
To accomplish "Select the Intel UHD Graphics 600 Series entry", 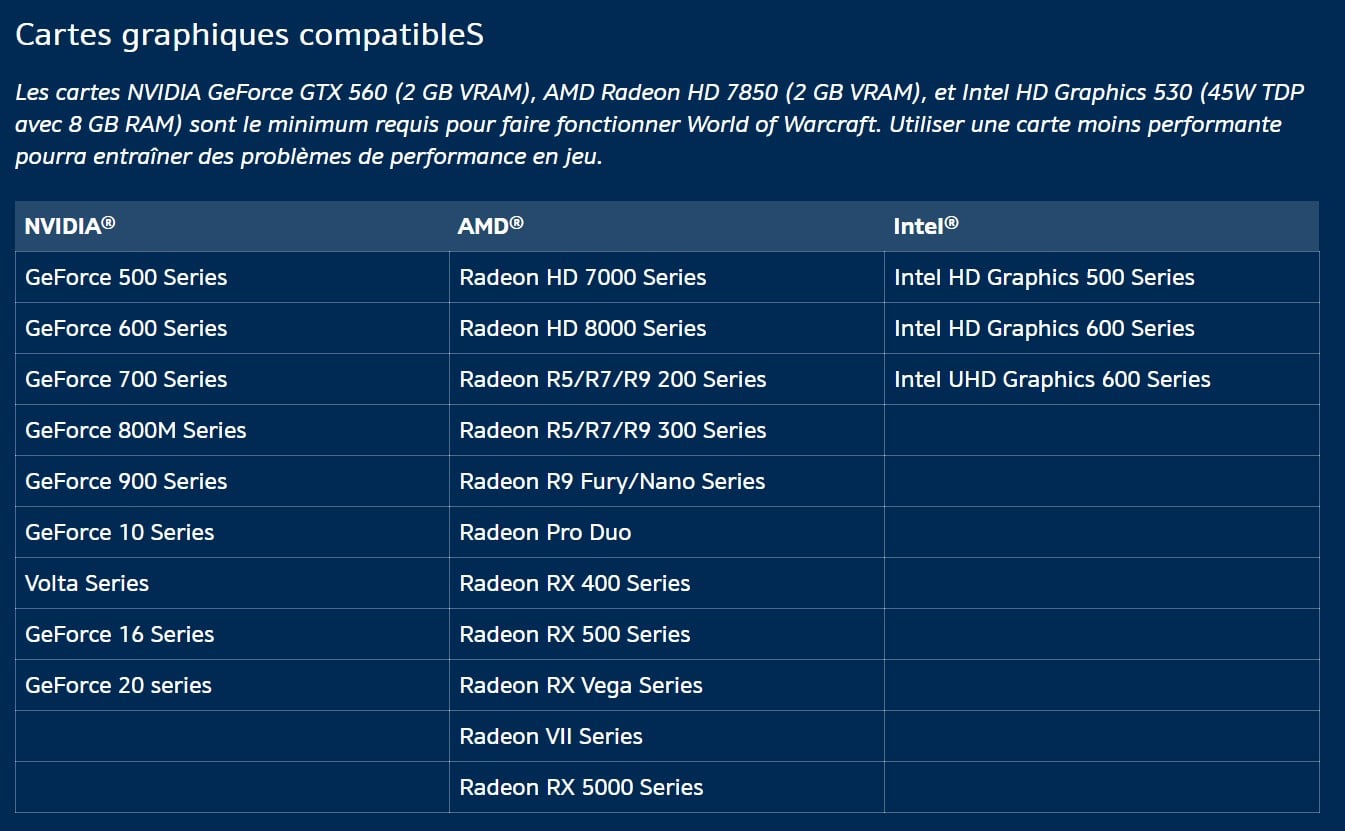I will click(1052, 379).
